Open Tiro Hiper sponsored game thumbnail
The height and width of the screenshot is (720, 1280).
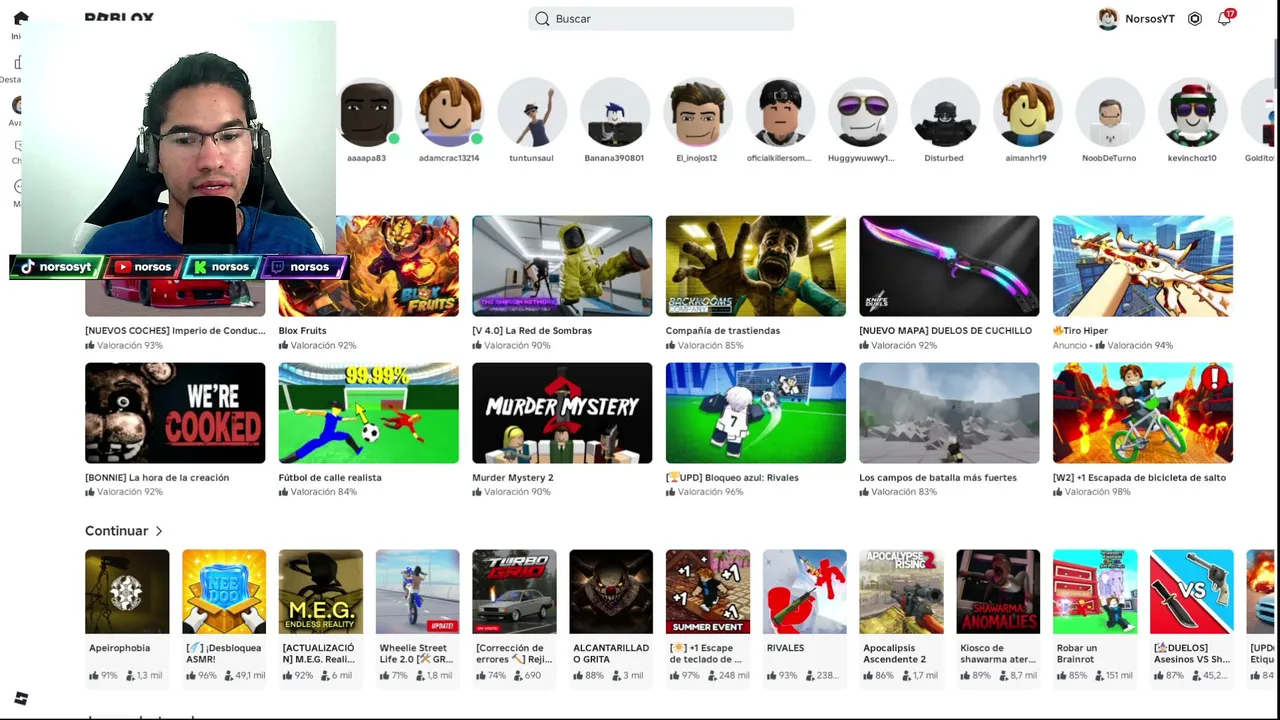pos(1143,266)
